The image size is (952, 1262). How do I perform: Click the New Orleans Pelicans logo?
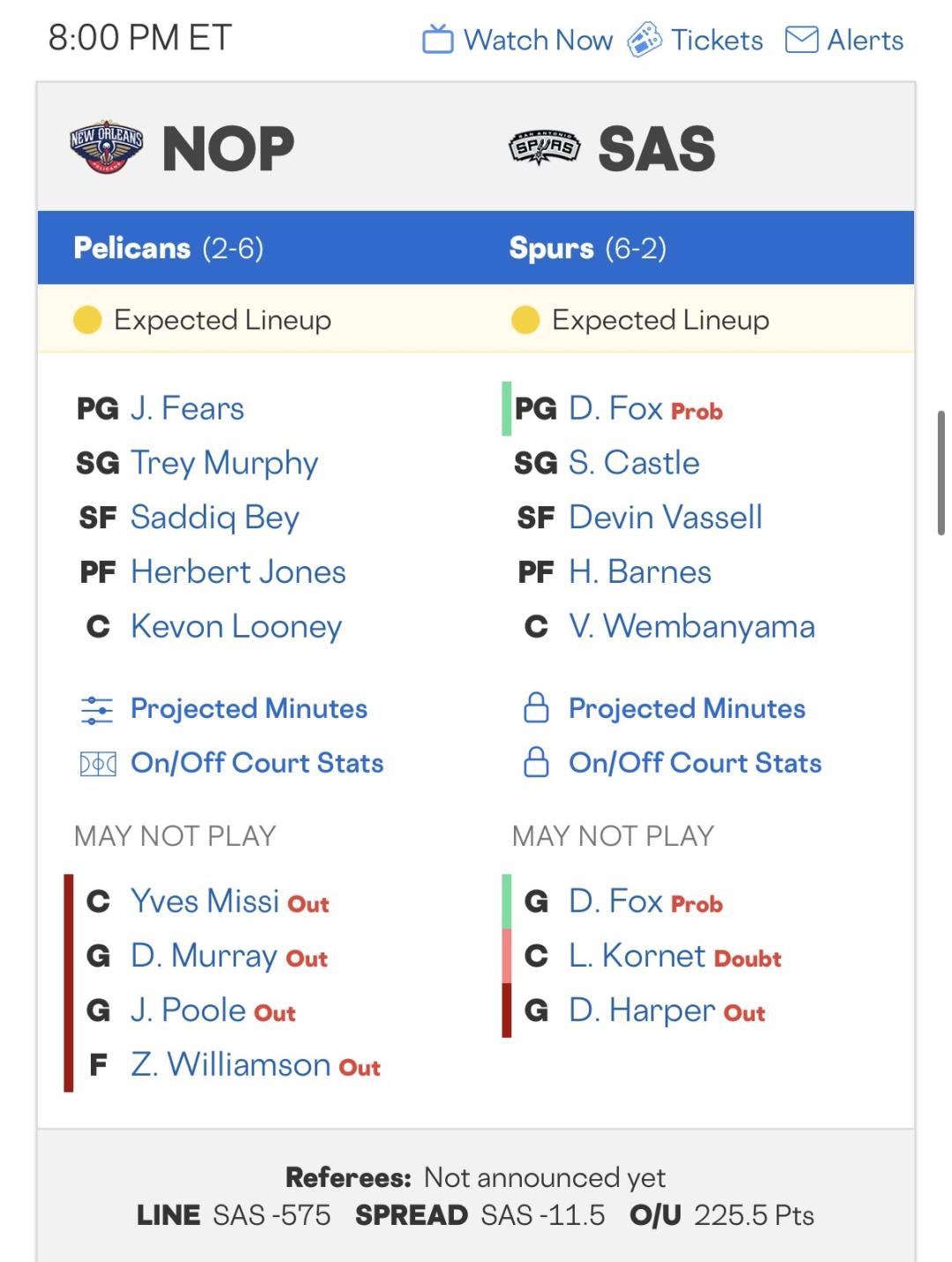point(107,146)
